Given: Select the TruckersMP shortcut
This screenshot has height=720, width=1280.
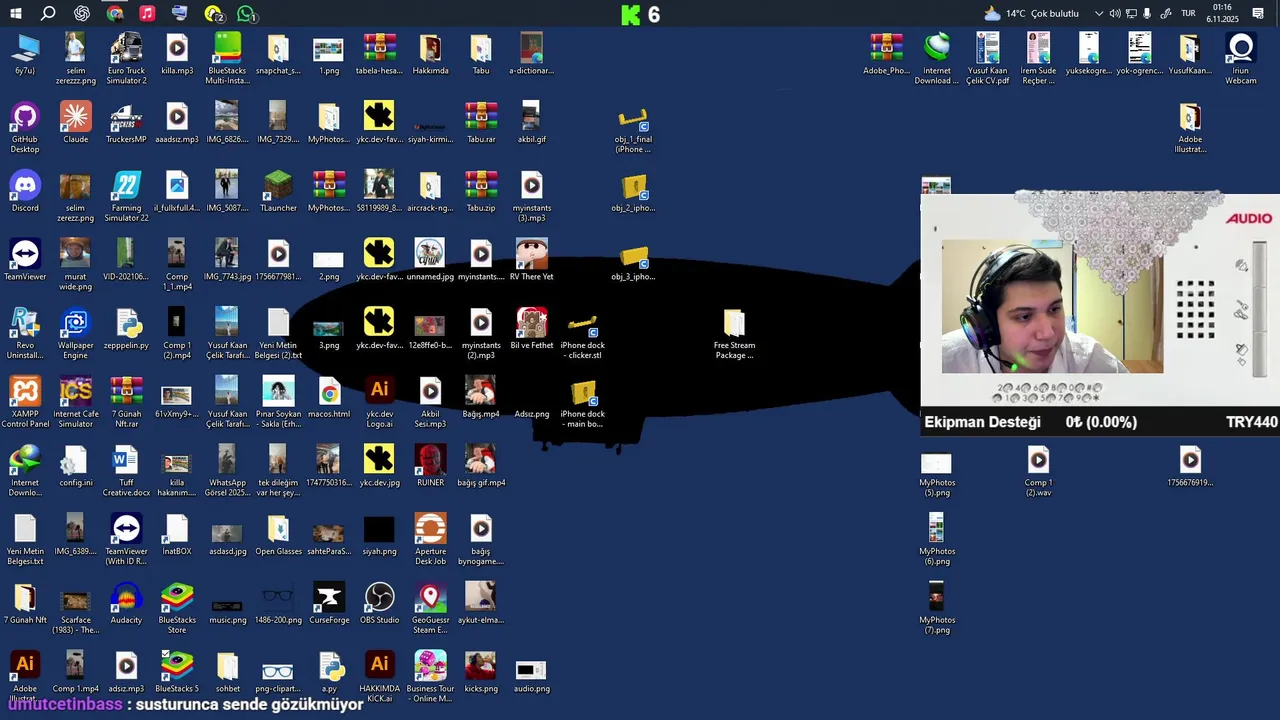Looking at the screenshot, I should point(126,123).
